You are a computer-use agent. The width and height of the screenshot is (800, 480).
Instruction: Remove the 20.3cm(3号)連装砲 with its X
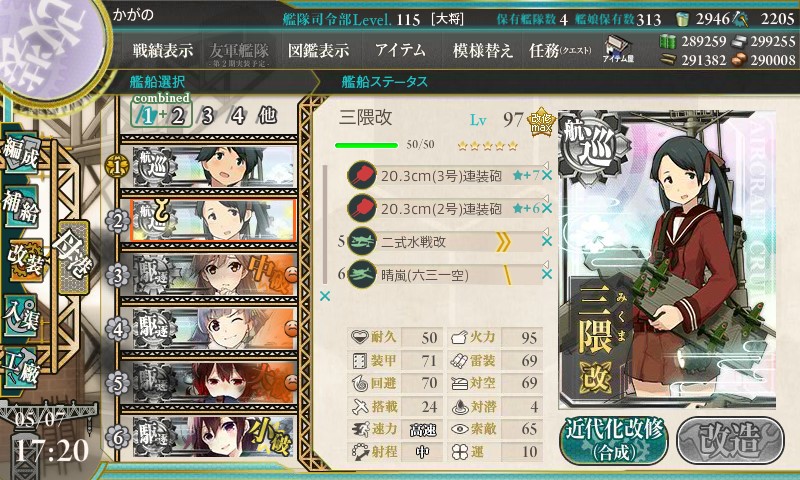point(547,176)
